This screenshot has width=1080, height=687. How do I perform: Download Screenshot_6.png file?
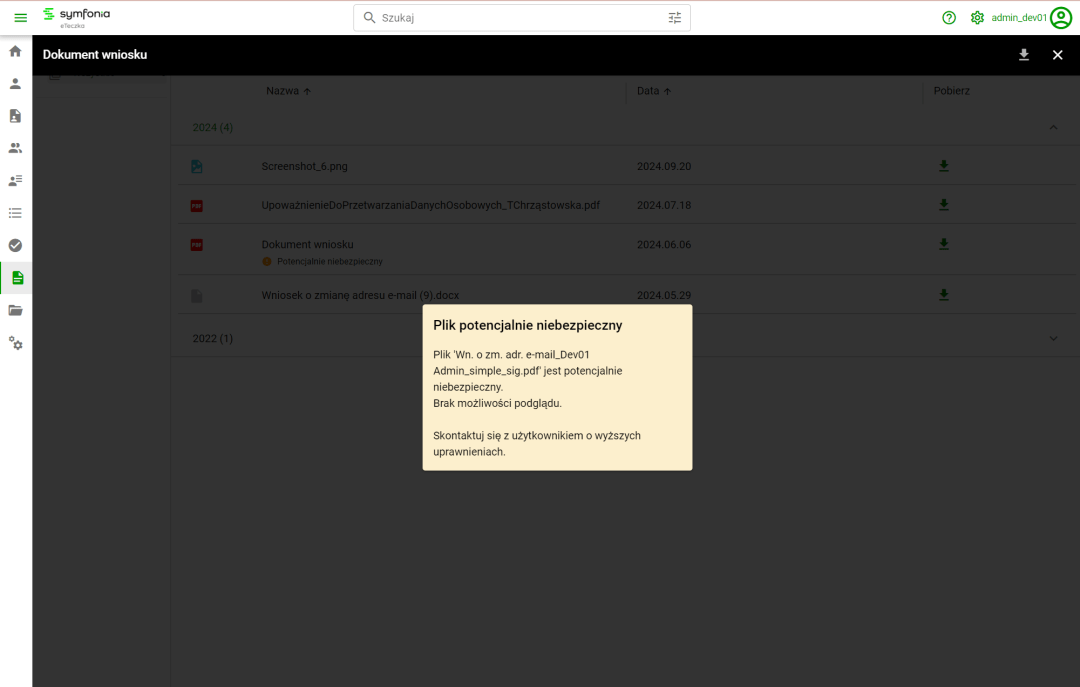[943, 166]
